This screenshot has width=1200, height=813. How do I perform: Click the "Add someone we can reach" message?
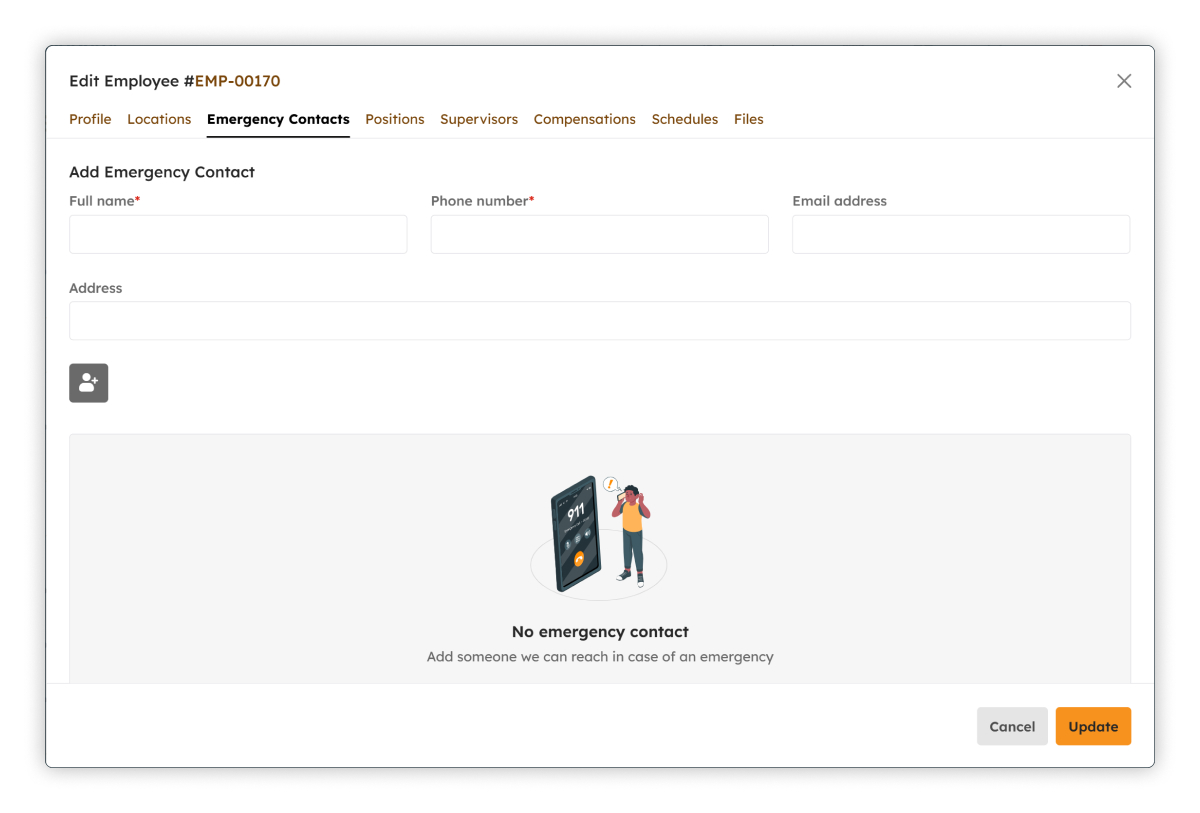coord(600,657)
